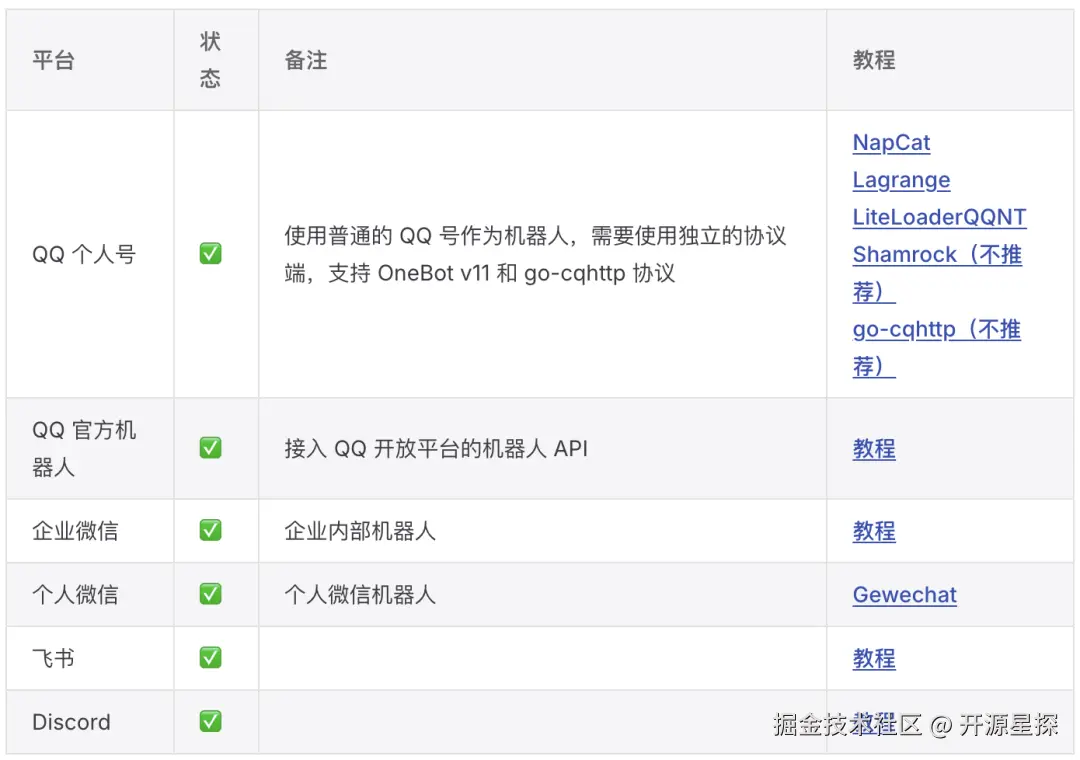Image resolution: width=1080 pixels, height=760 pixels.
Task: Open the Lagrange tutorial link
Action: pos(901,180)
